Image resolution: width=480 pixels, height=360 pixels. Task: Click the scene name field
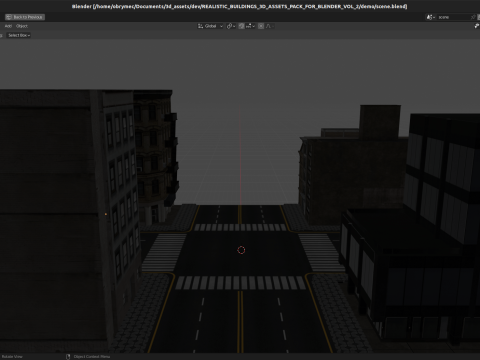pyautogui.click(x=453, y=17)
